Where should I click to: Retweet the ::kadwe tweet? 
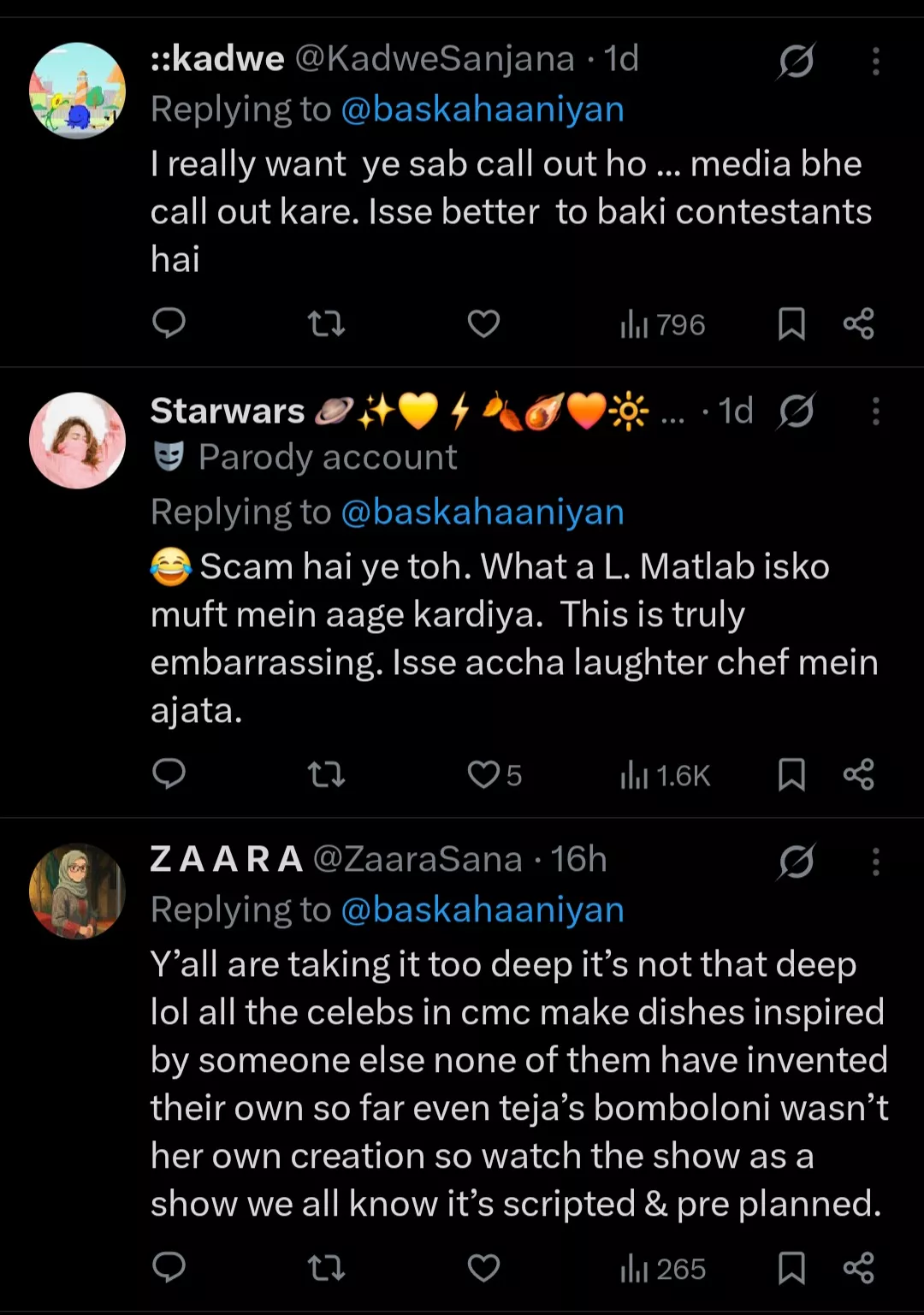(x=326, y=323)
